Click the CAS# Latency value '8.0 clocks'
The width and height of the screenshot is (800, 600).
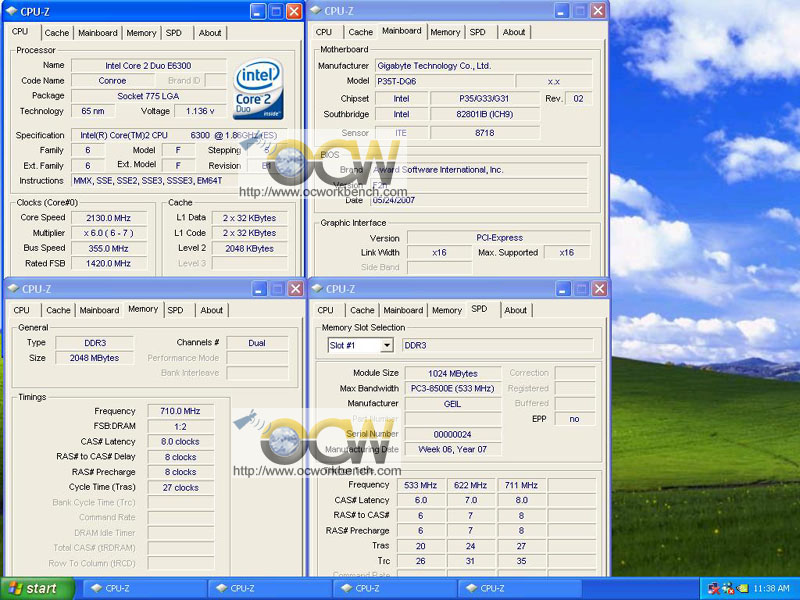(x=180, y=441)
